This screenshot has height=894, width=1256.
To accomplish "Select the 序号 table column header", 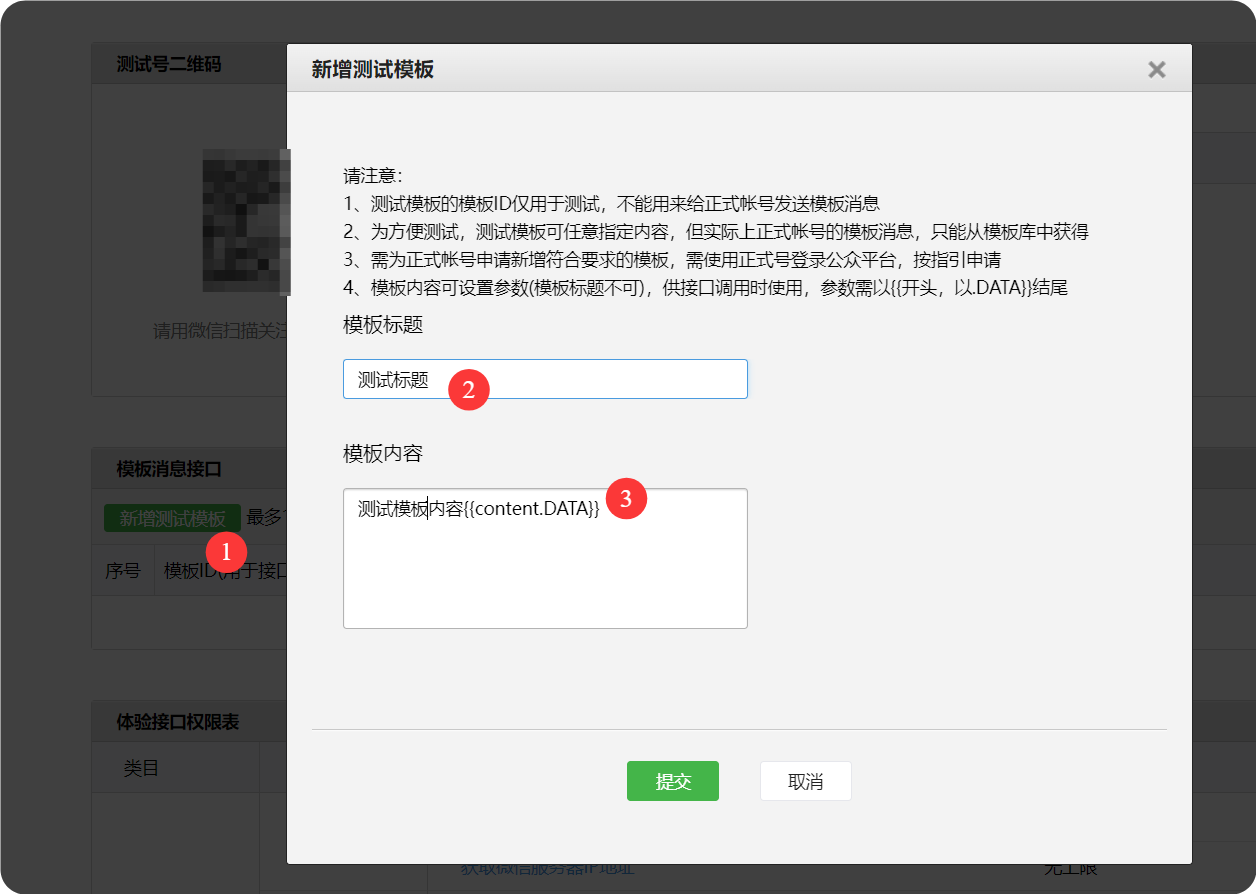I will coord(123,568).
